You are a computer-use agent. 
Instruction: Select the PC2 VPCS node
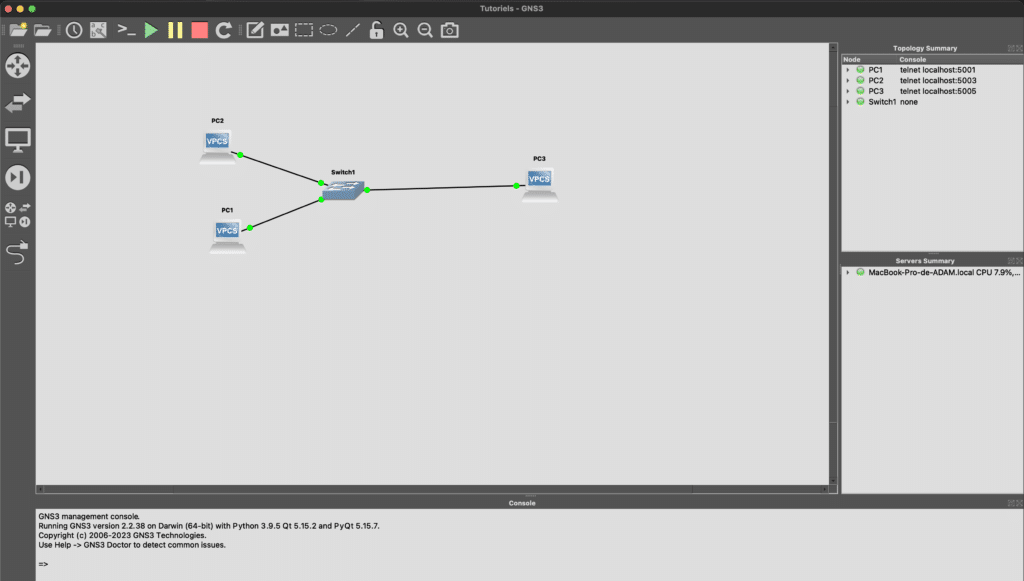click(x=217, y=146)
